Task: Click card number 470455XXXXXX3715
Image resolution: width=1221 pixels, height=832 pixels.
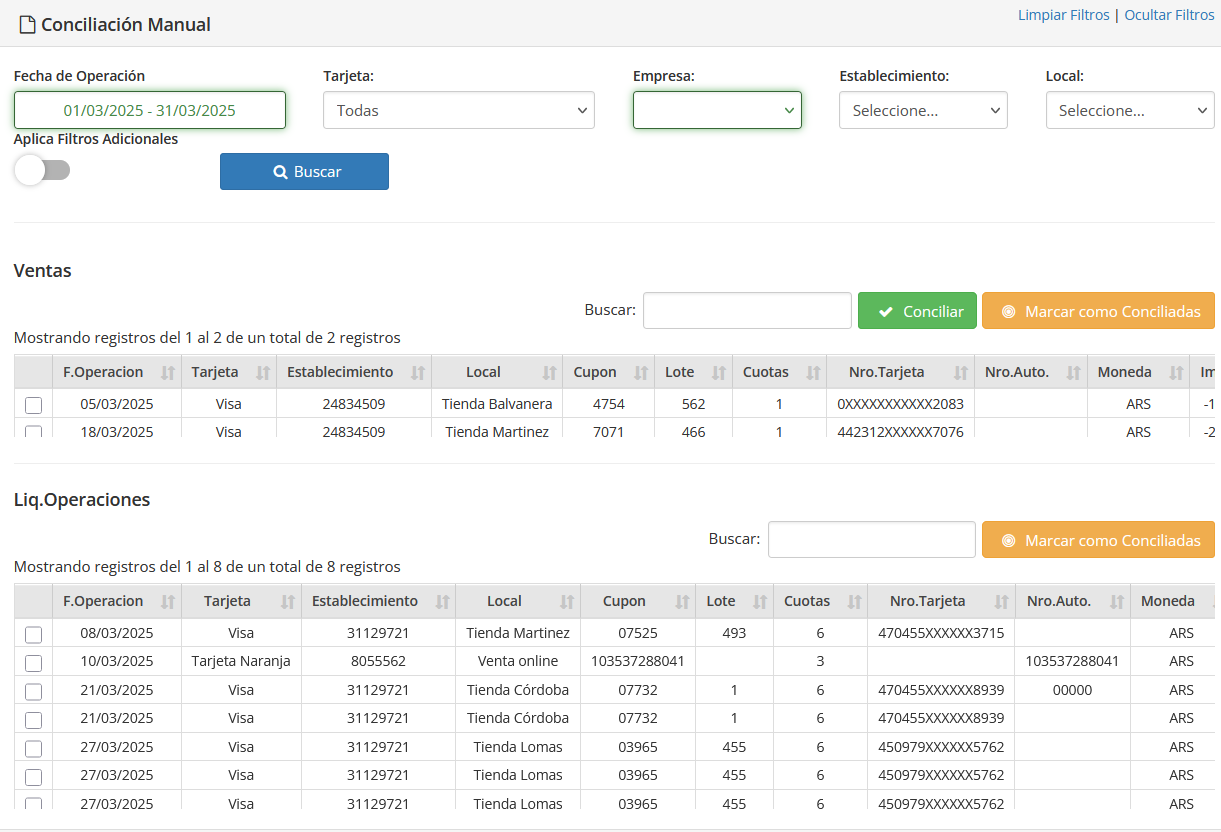Action: point(941,633)
